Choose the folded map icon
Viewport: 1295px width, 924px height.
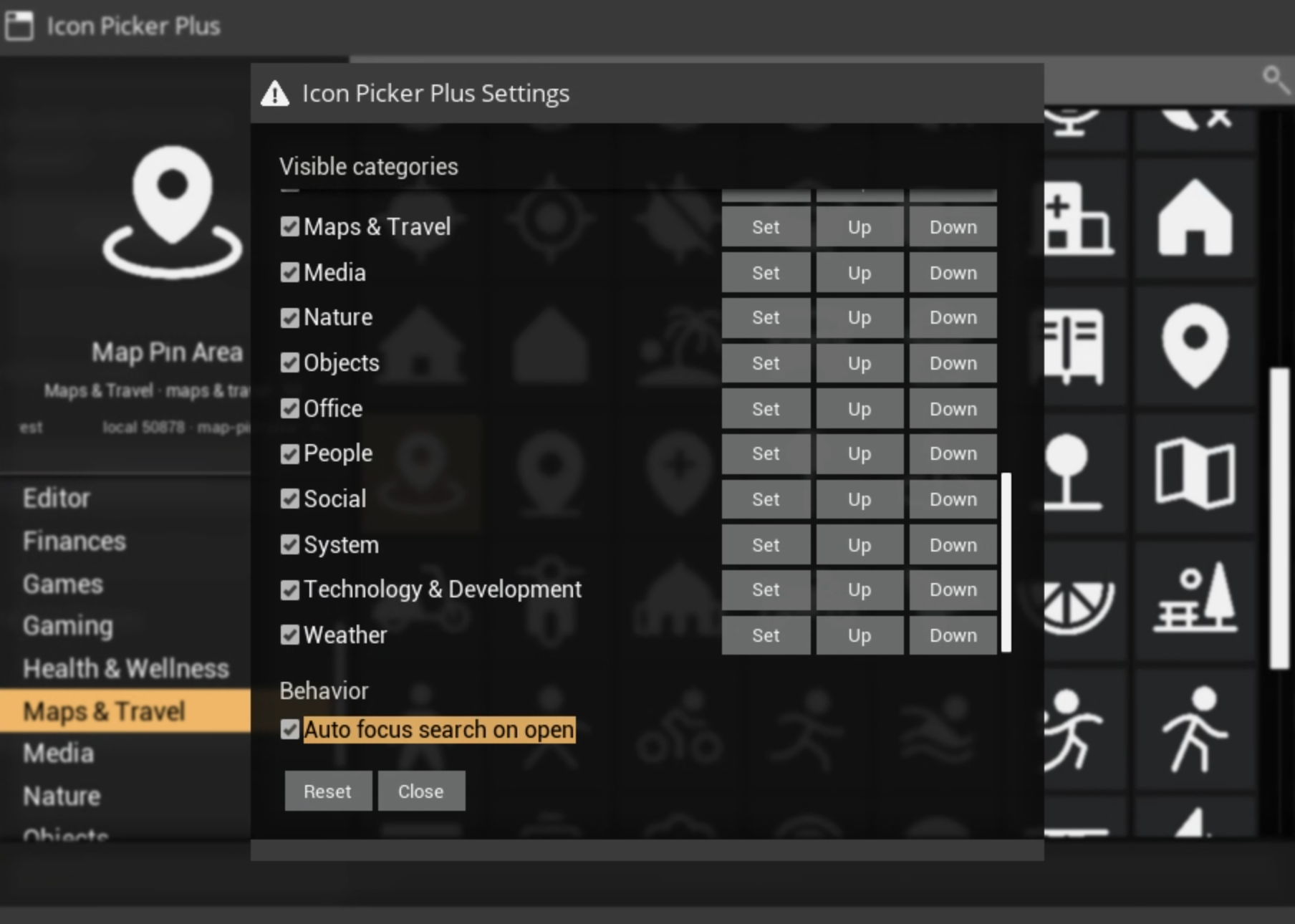pos(1195,473)
